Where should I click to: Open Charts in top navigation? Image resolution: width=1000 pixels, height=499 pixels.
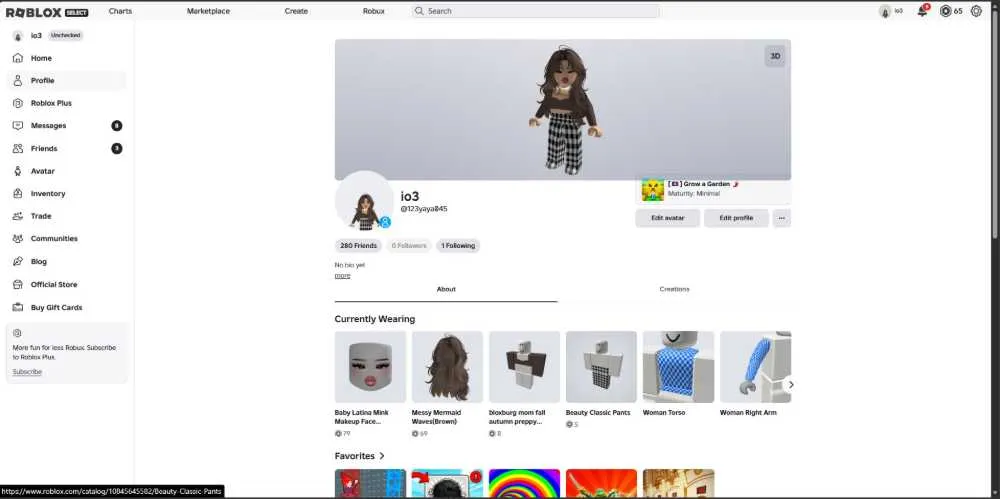[x=120, y=11]
